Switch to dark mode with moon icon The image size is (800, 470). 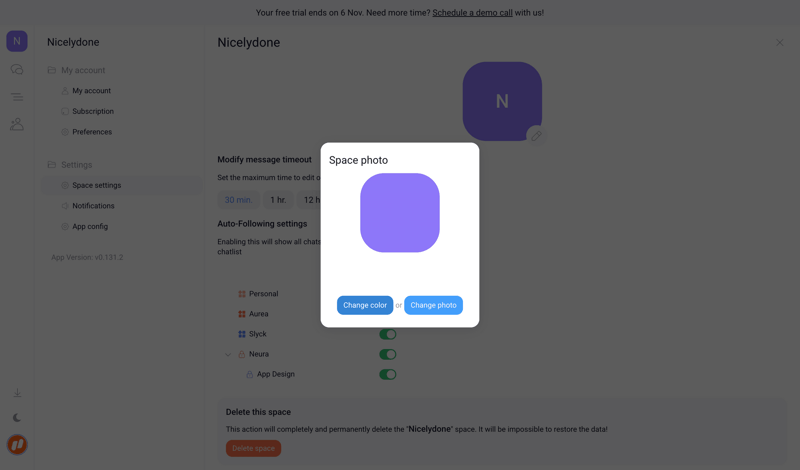pos(17,418)
